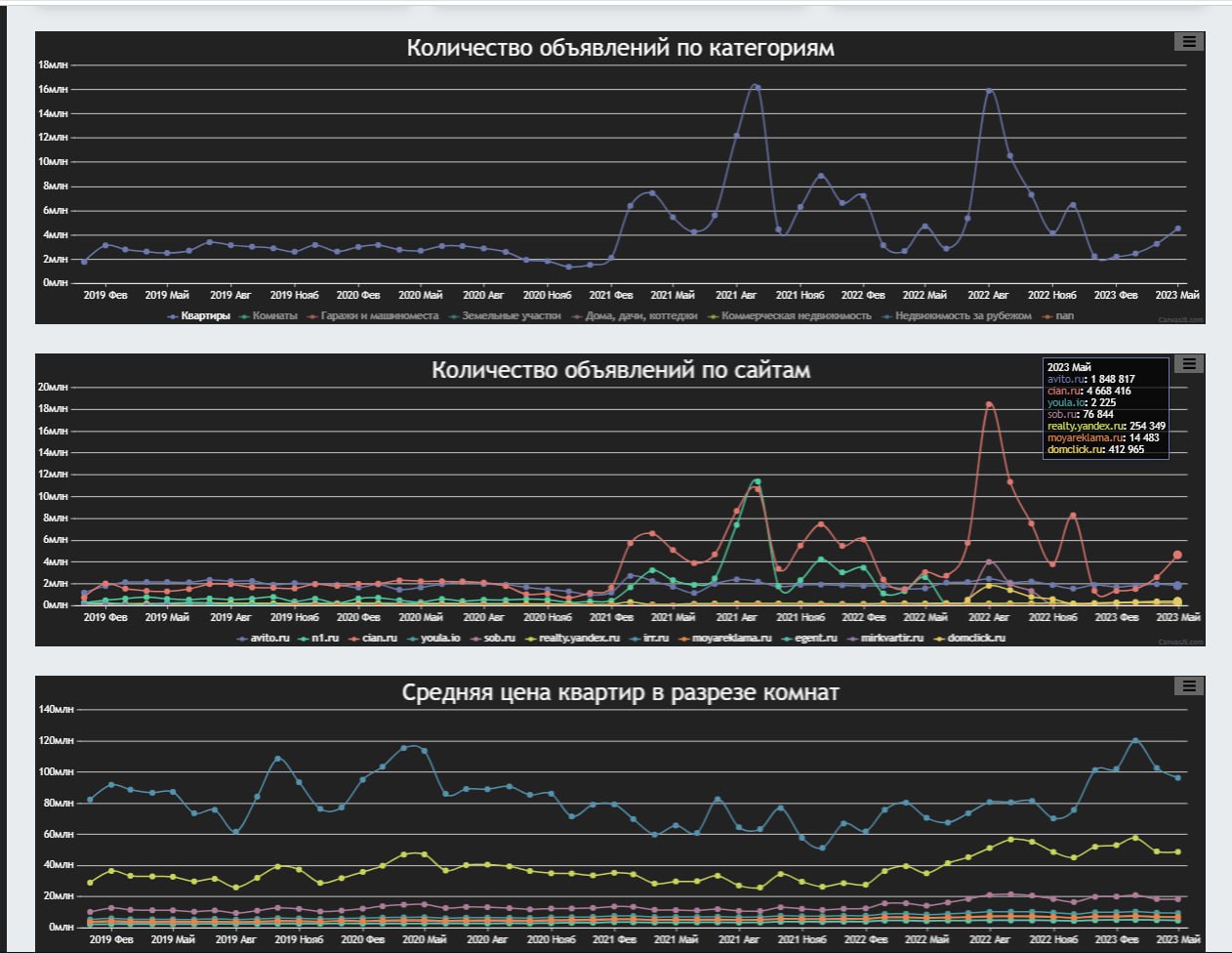The image size is (1232, 953).
Task: Show the Дома, дачи, коттеджи series
Action: [640, 316]
